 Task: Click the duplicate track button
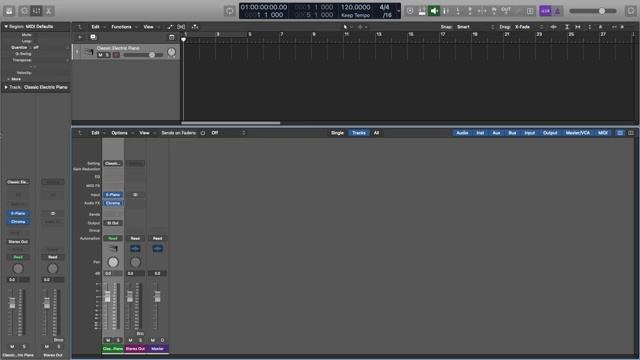point(93,37)
